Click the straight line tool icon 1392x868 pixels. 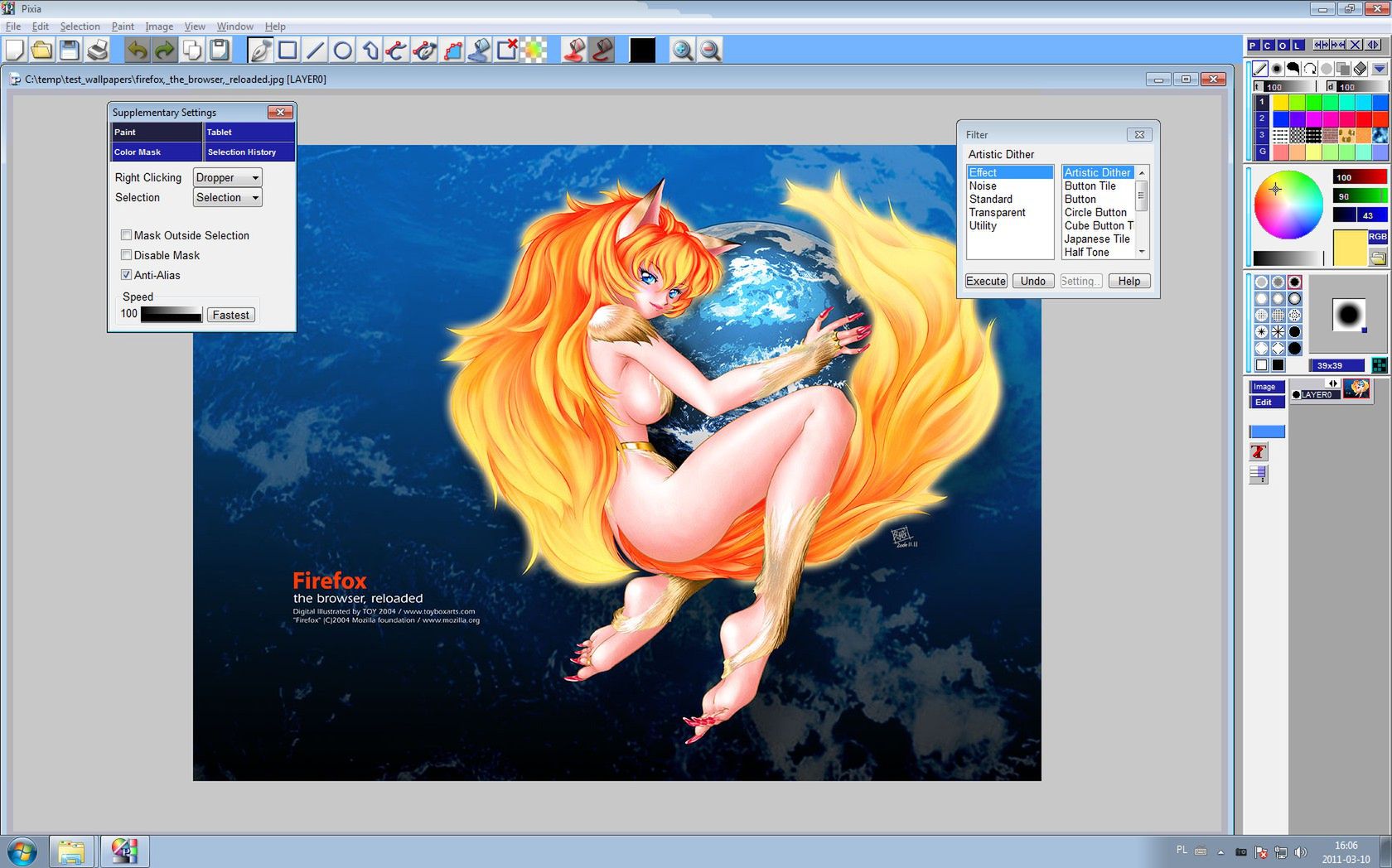tap(315, 51)
